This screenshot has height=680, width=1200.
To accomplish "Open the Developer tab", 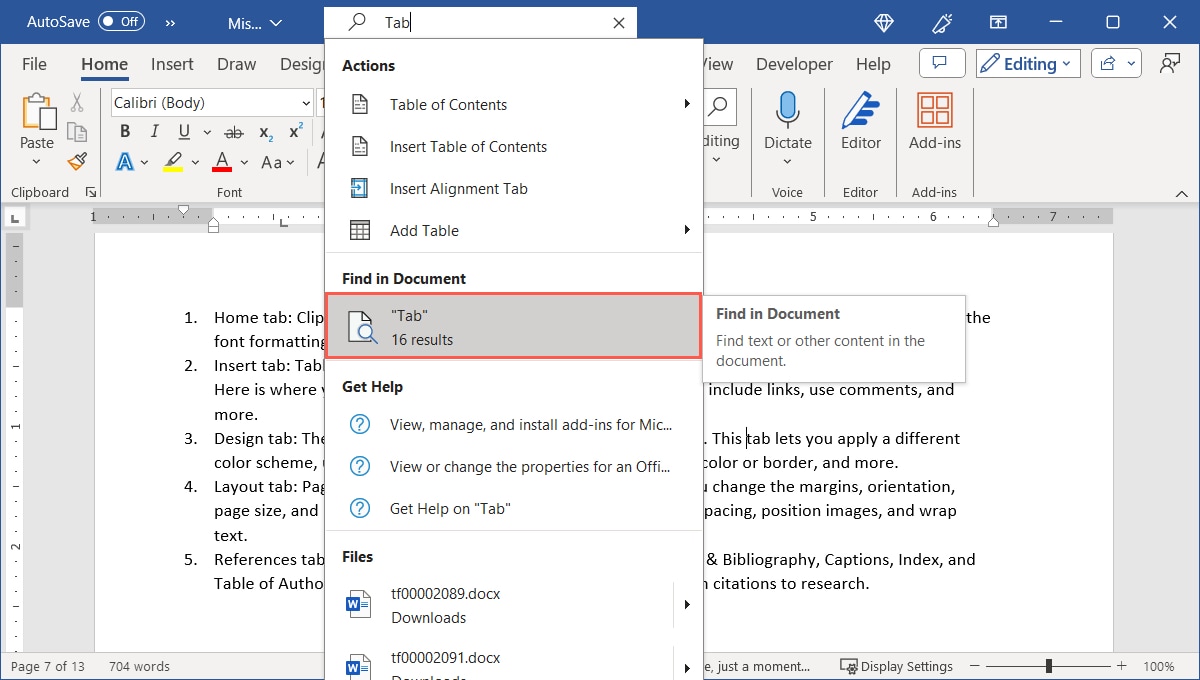I will (x=794, y=63).
